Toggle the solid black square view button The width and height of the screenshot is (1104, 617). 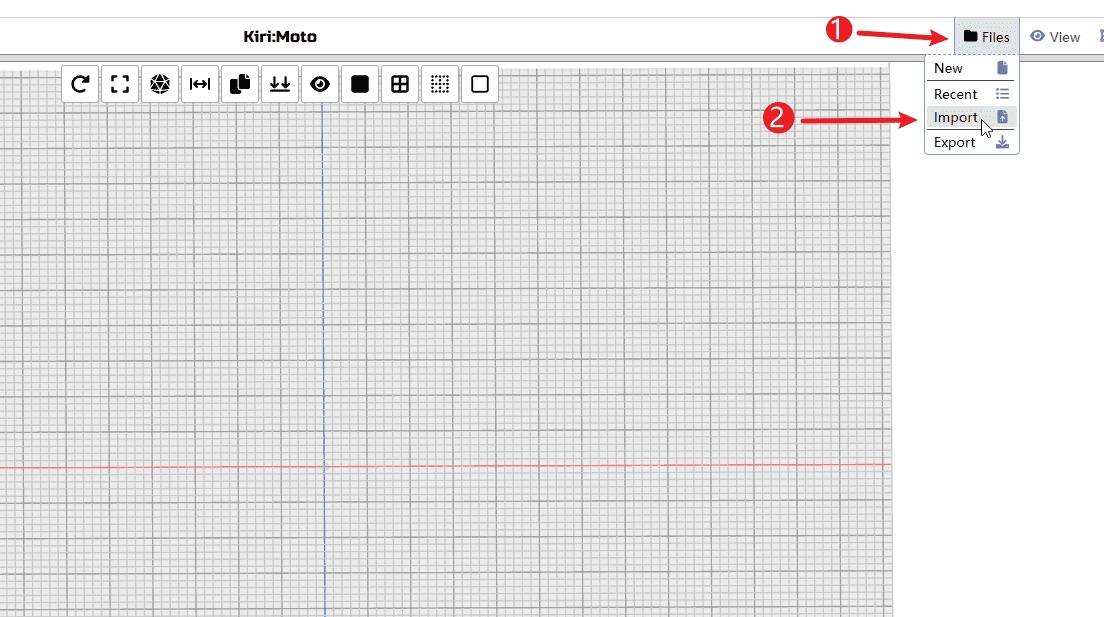pos(360,84)
